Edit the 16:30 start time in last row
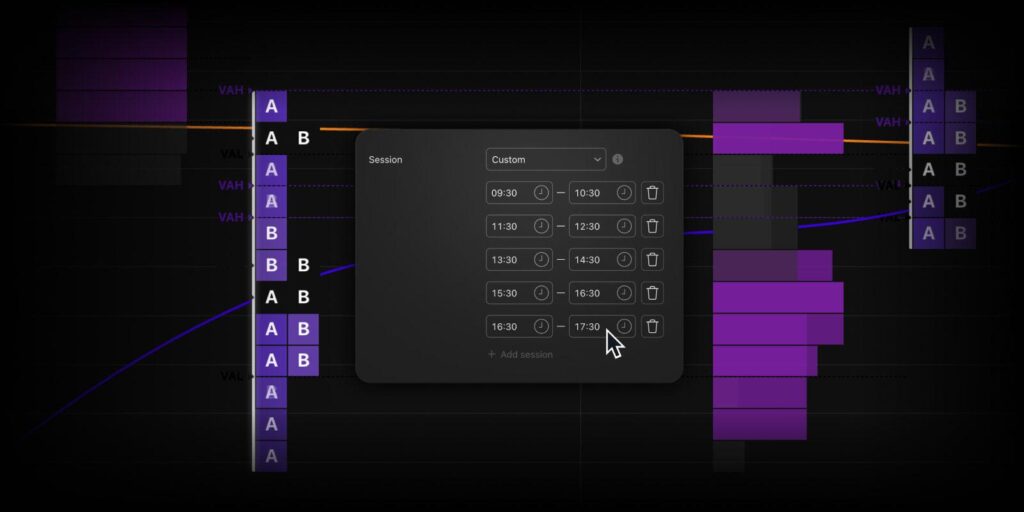 coord(507,326)
